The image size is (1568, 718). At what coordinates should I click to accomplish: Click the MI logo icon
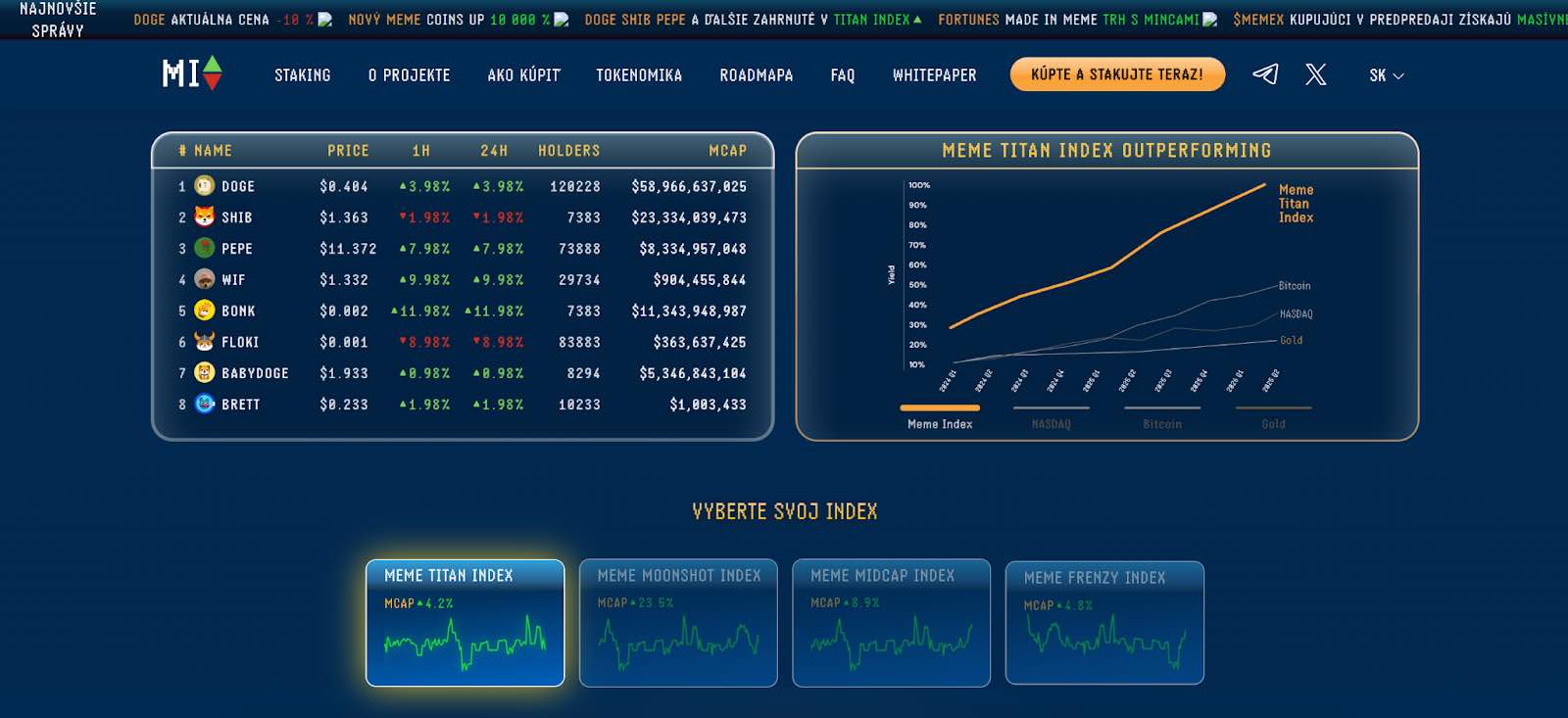coord(192,74)
